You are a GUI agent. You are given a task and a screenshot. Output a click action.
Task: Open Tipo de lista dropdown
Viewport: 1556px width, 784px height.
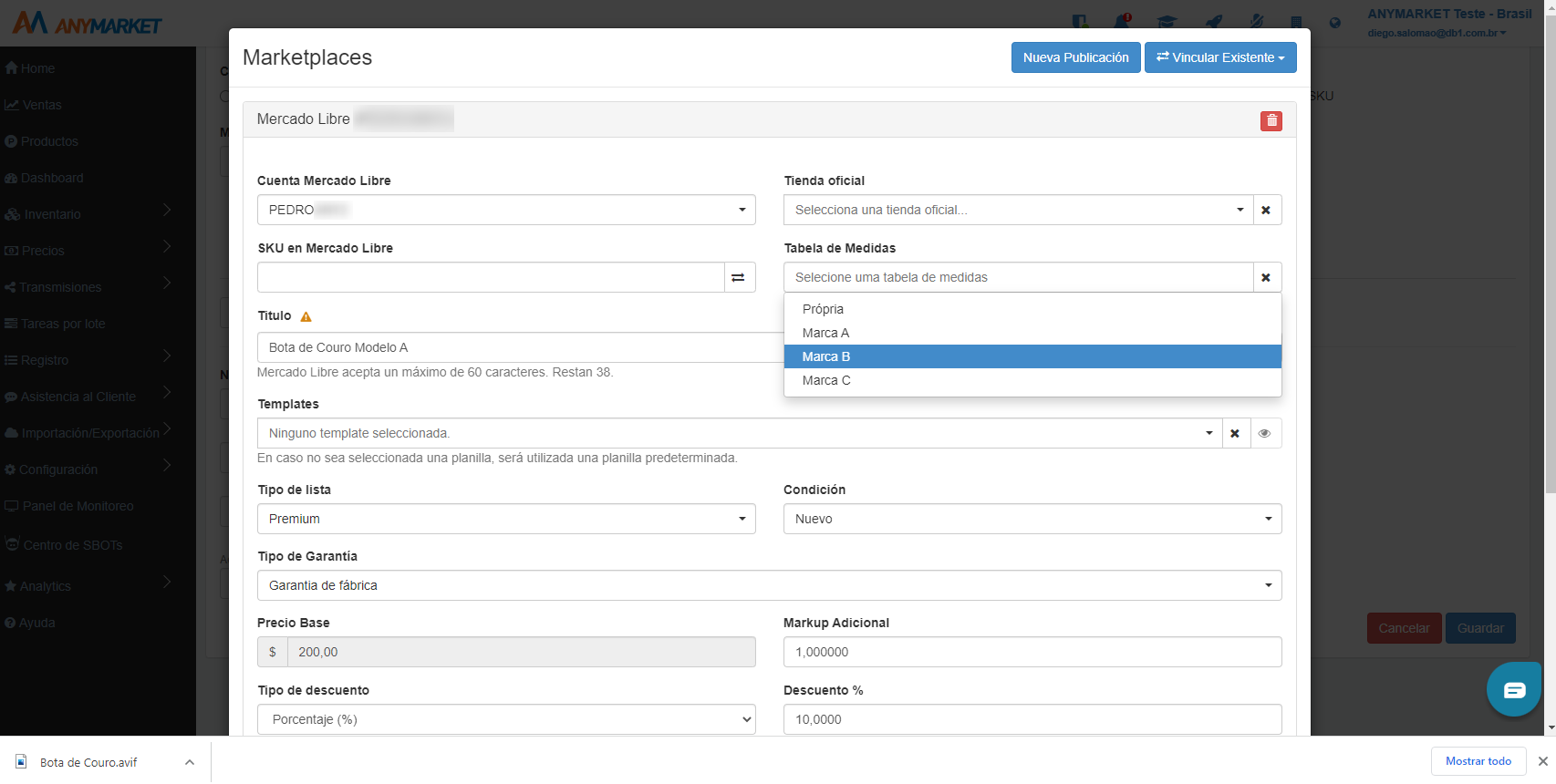[506, 519]
